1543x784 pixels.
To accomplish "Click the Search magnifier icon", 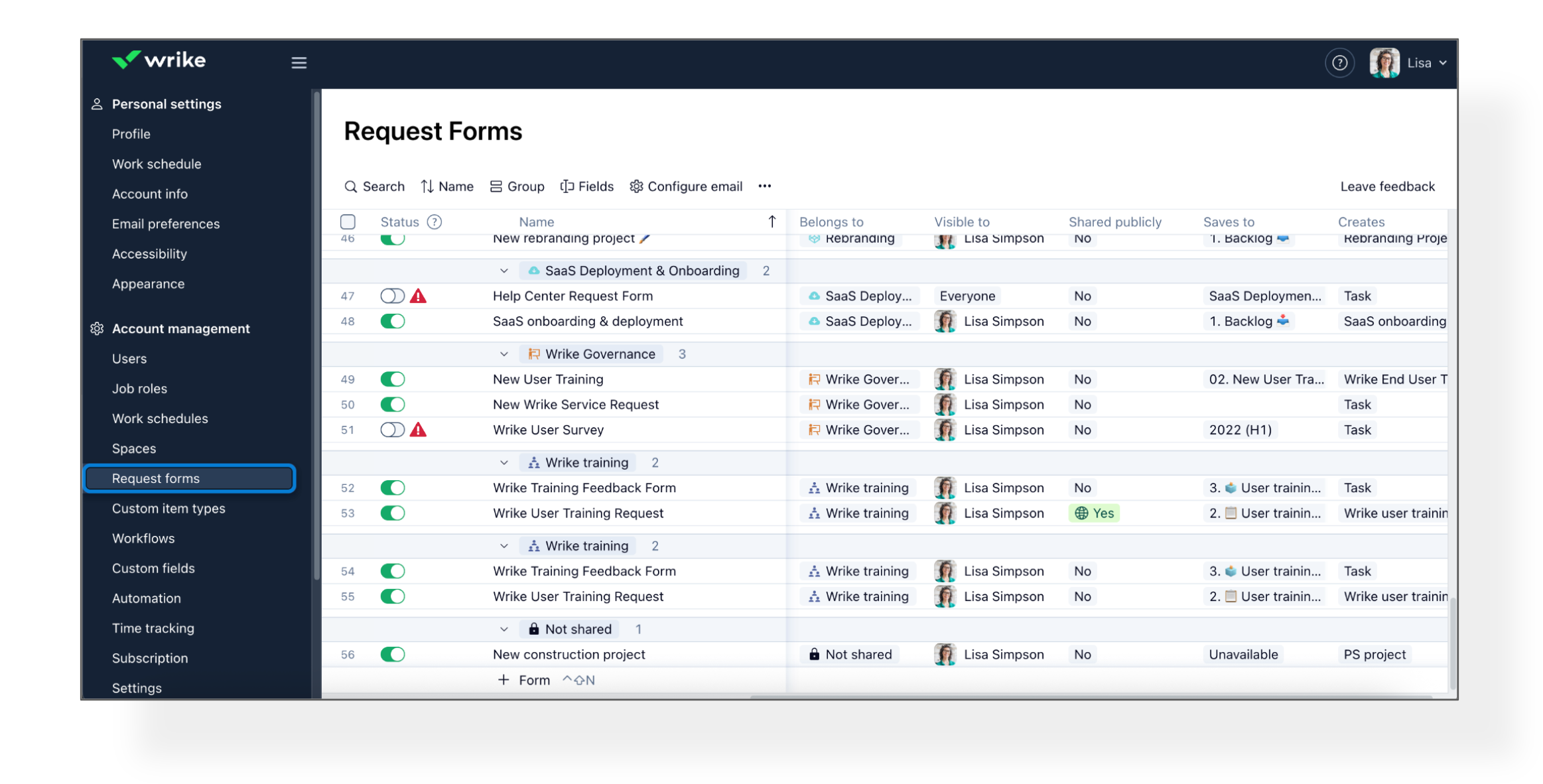I will pos(350,186).
